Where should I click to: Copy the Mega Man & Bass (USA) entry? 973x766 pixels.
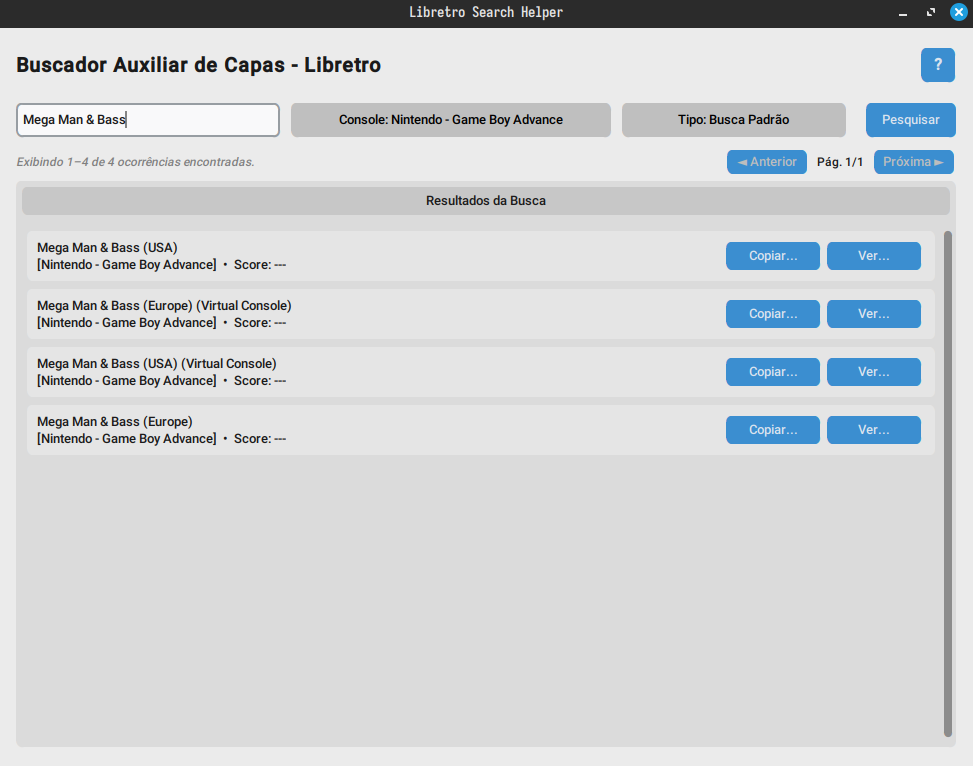point(773,256)
